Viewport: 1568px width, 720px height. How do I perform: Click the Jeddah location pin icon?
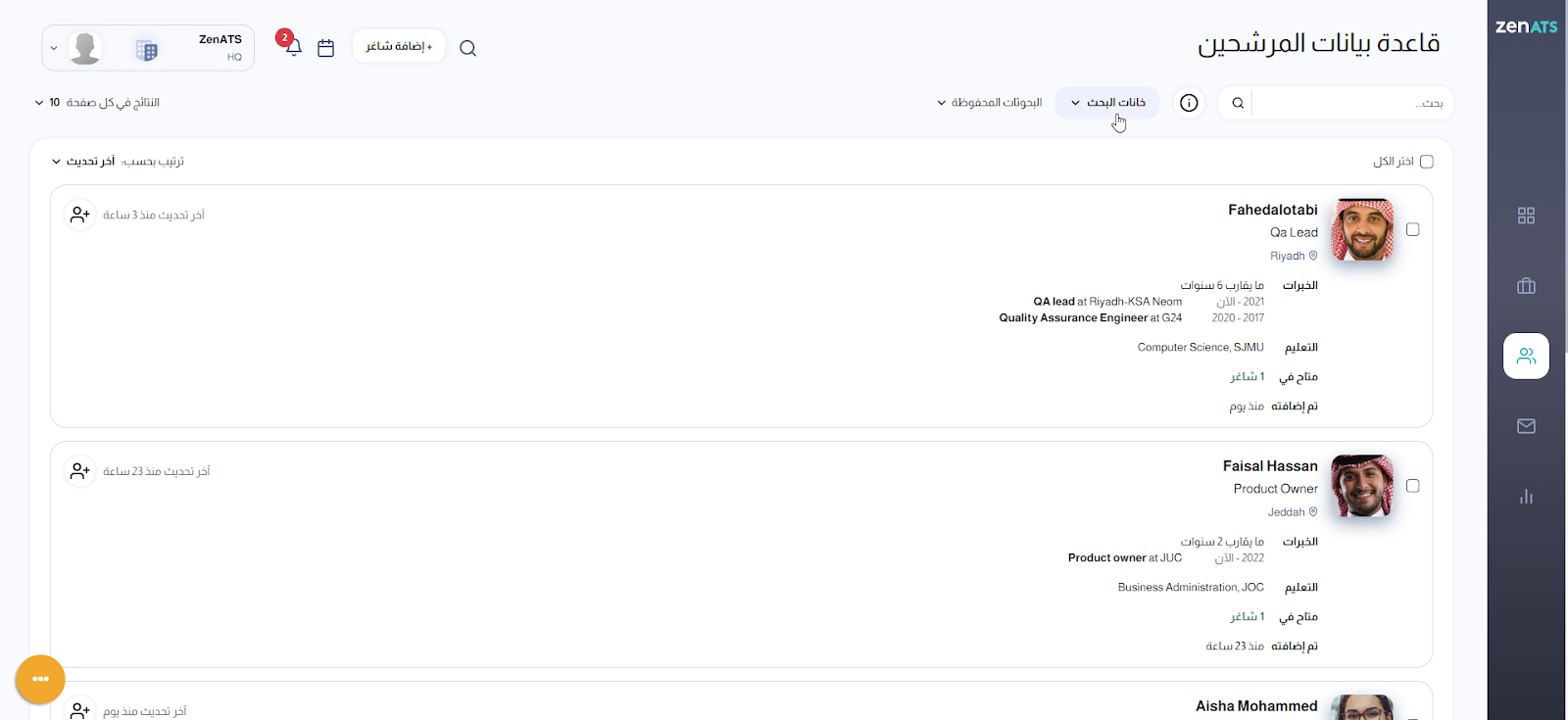pos(1313,512)
